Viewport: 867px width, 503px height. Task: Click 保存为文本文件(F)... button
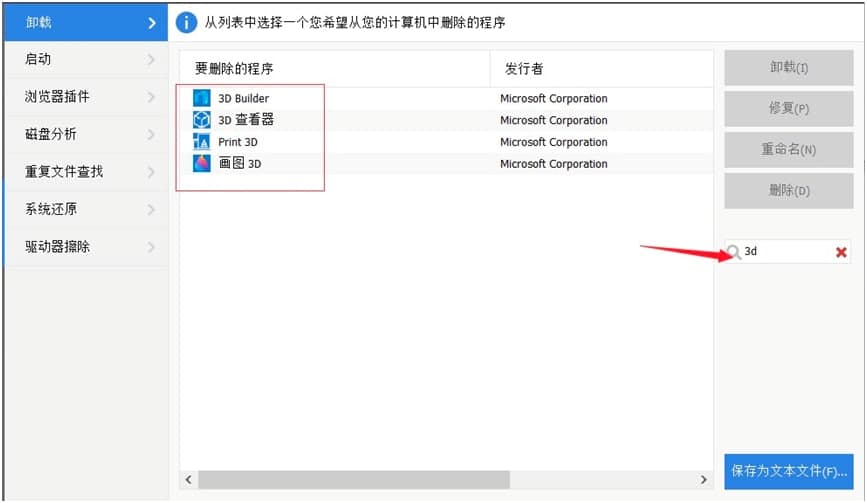788,471
